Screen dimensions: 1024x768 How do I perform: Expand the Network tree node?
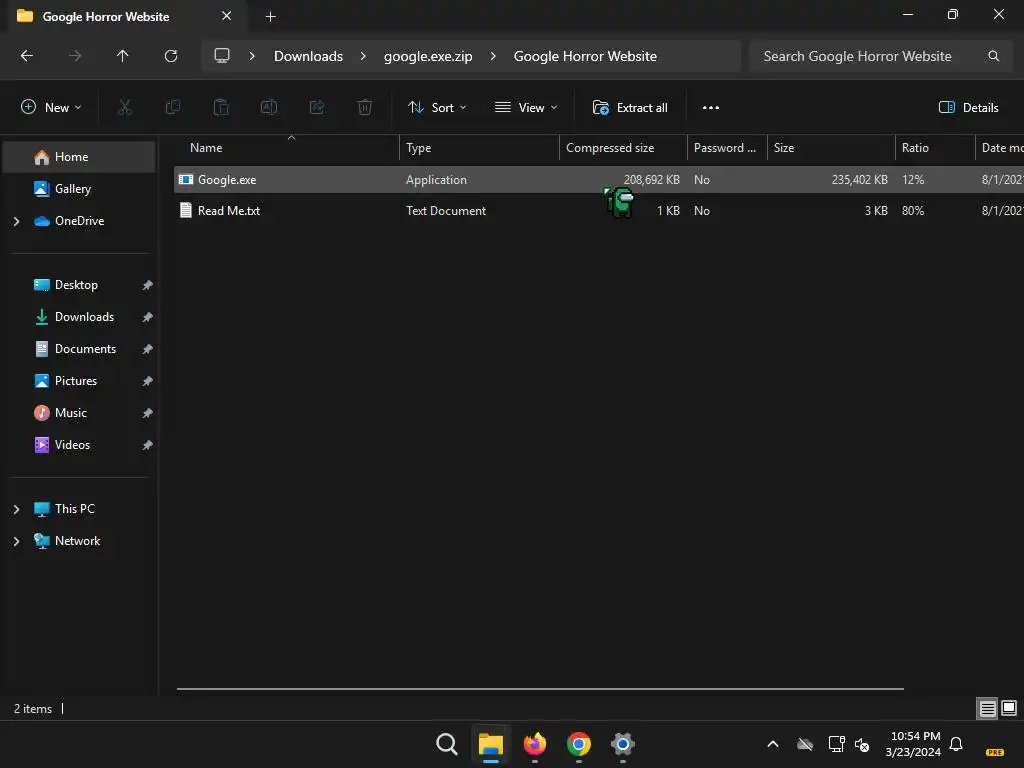16,541
